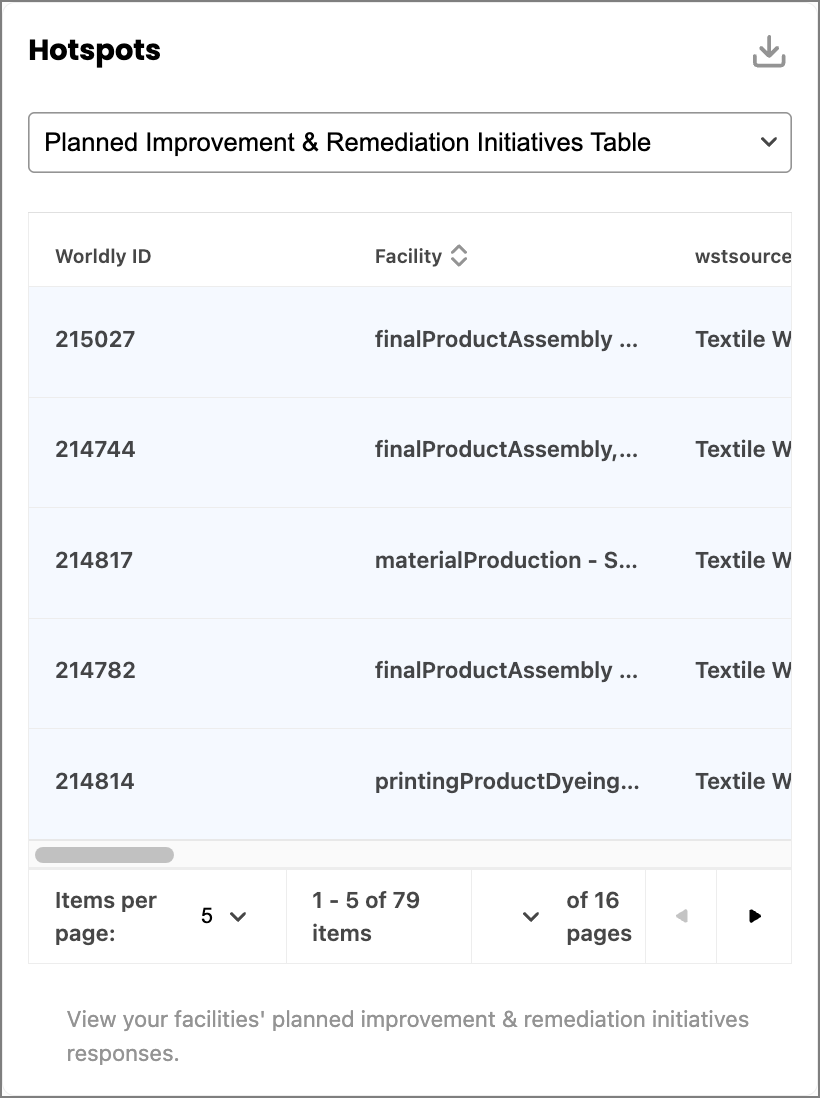This screenshot has height=1098, width=820.
Task: Click the 1 - 5 of 79 items label
Action: [366, 916]
